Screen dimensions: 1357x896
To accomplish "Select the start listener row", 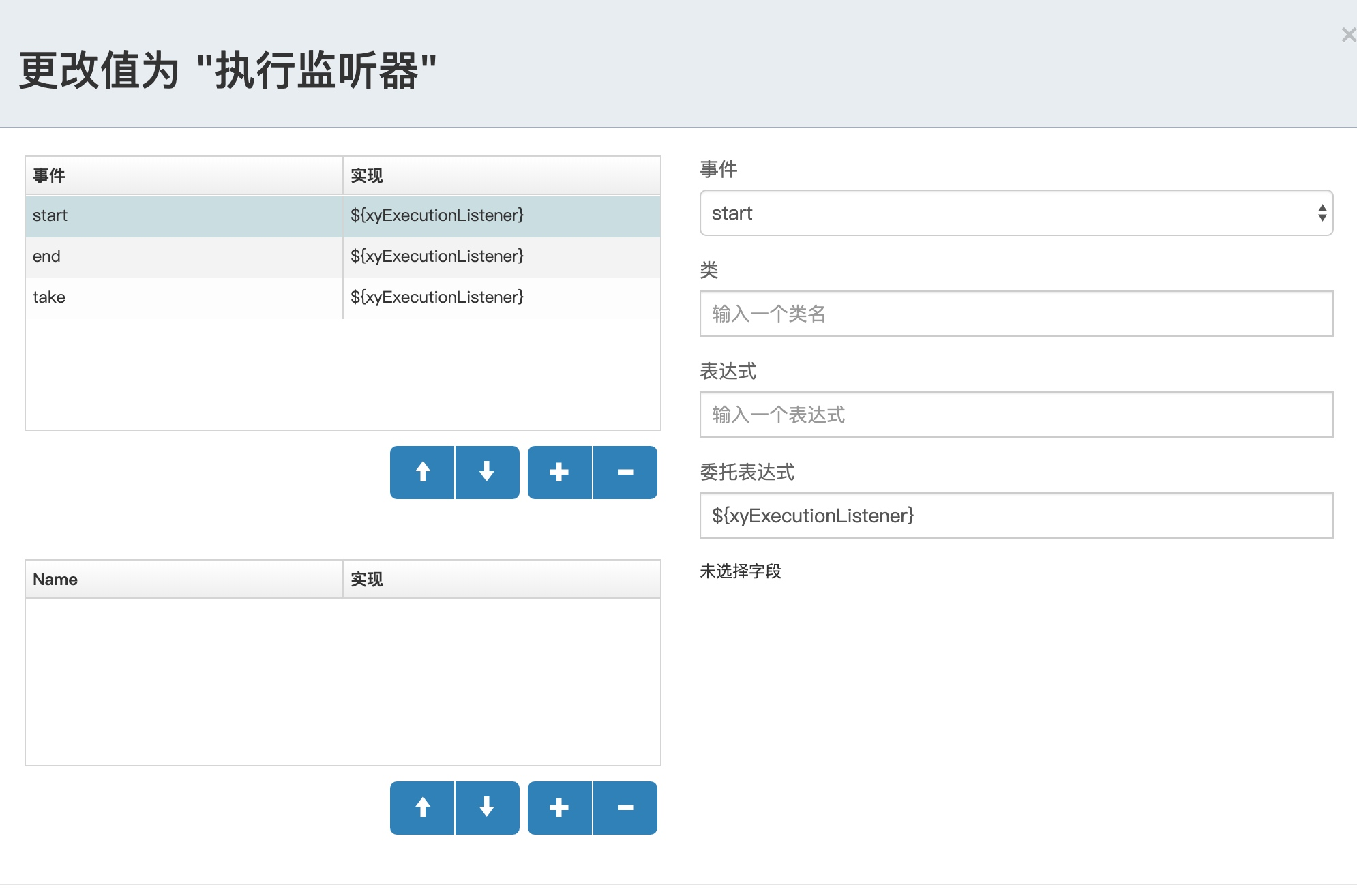I will [184, 216].
